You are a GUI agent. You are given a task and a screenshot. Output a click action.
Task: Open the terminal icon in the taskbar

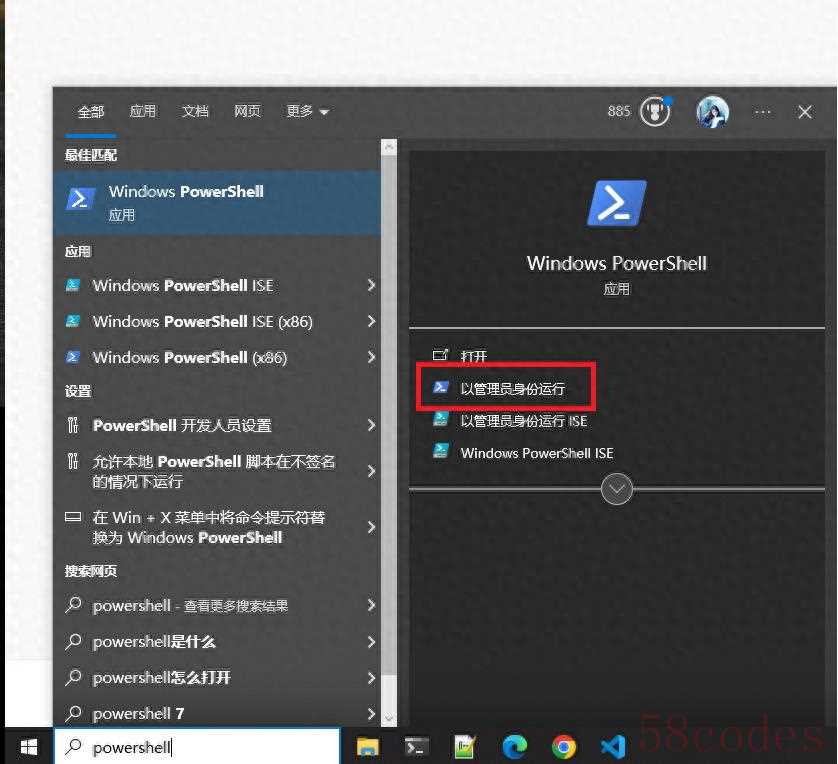click(416, 746)
